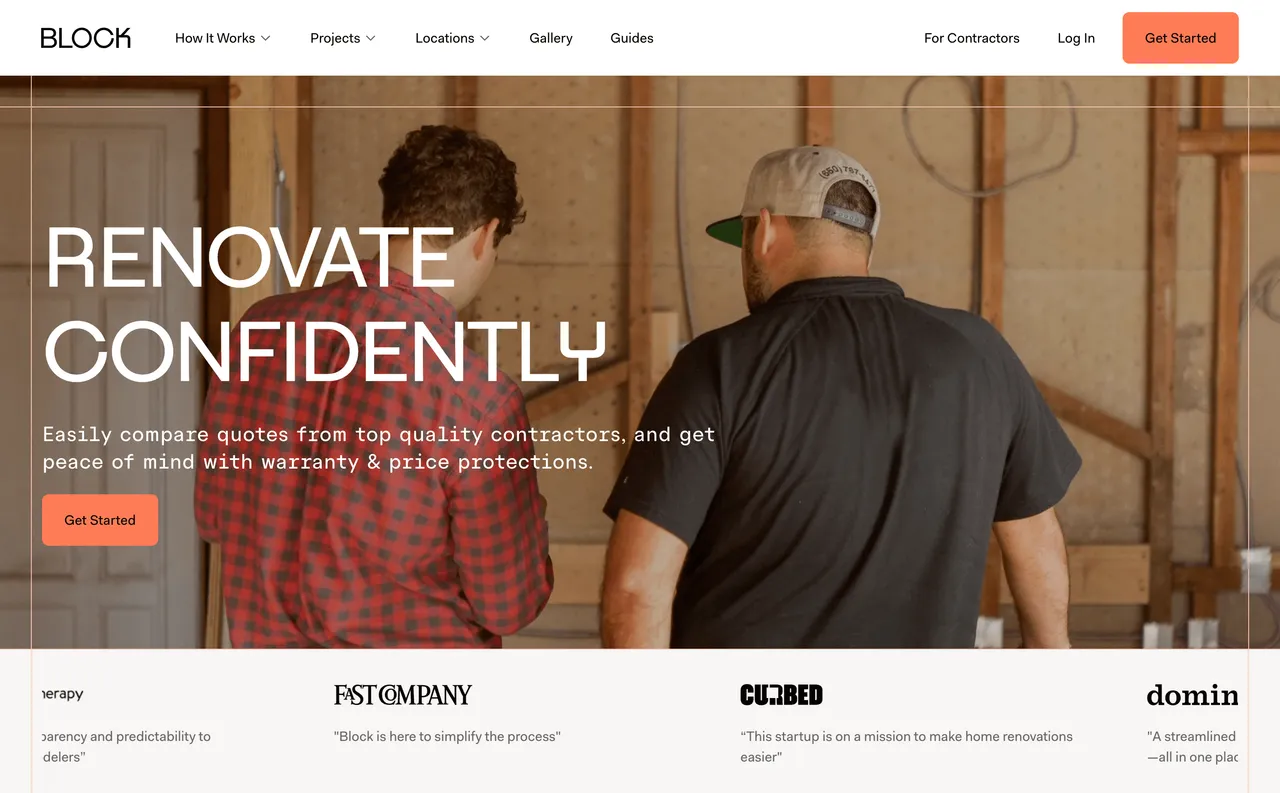Expand the How It Works chevron
The width and height of the screenshot is (1280, 793).
(266, 38)
